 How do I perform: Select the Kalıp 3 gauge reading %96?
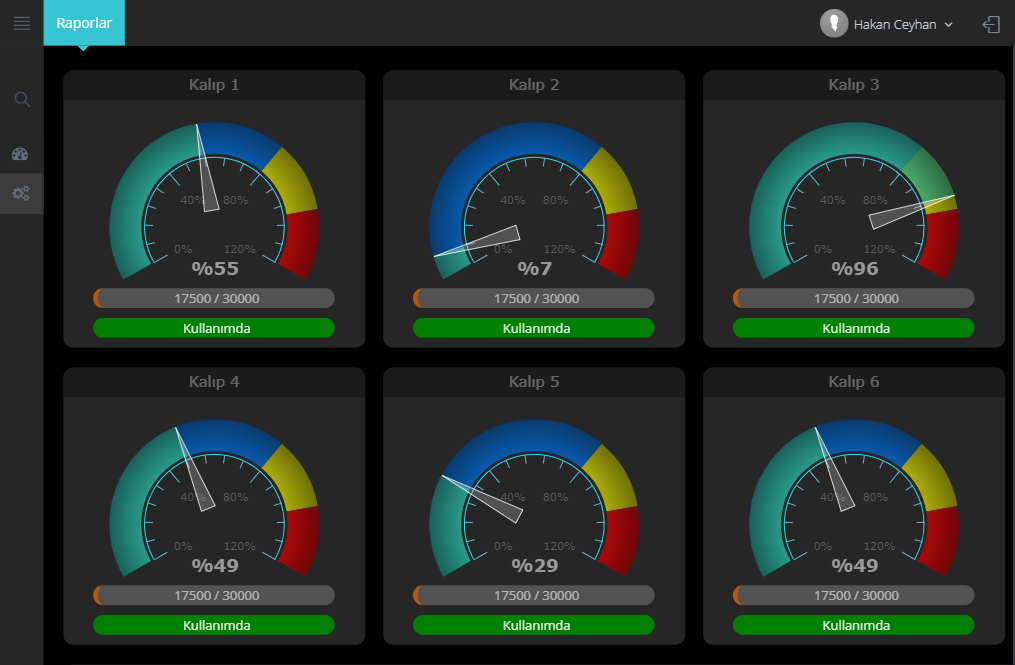pyautogui.click(x=854, y=200)
